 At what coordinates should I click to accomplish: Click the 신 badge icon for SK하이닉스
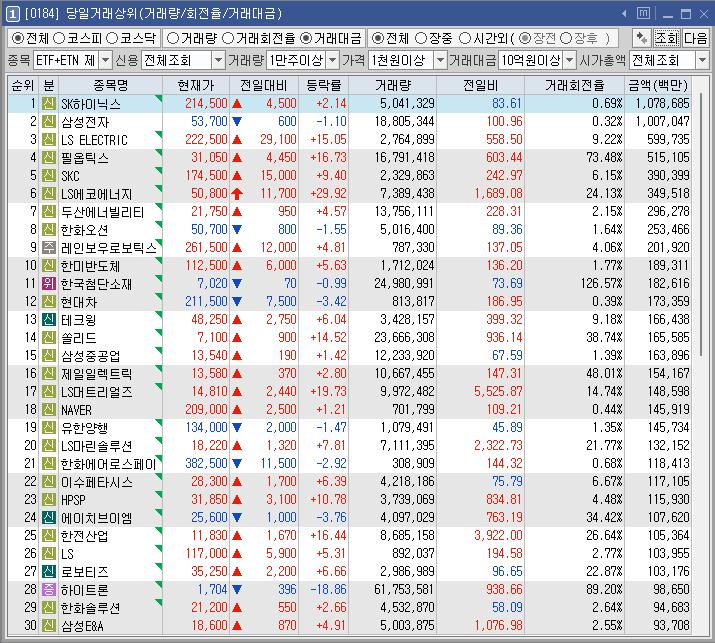click(x=48, y=104)
